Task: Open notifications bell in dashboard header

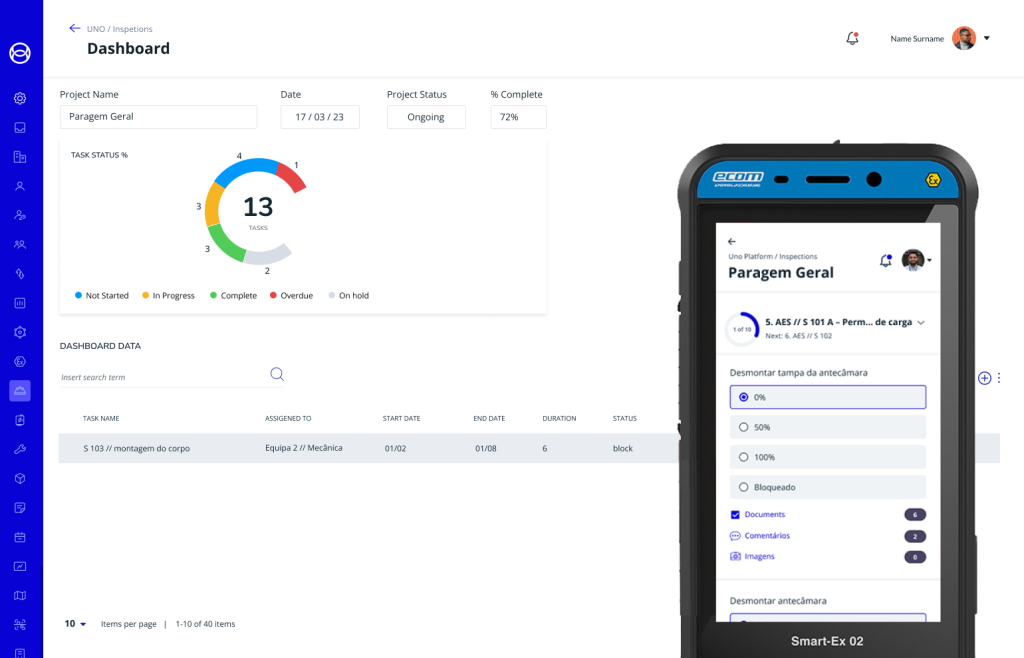Action: pyautogui.click(x=852, y=38)
